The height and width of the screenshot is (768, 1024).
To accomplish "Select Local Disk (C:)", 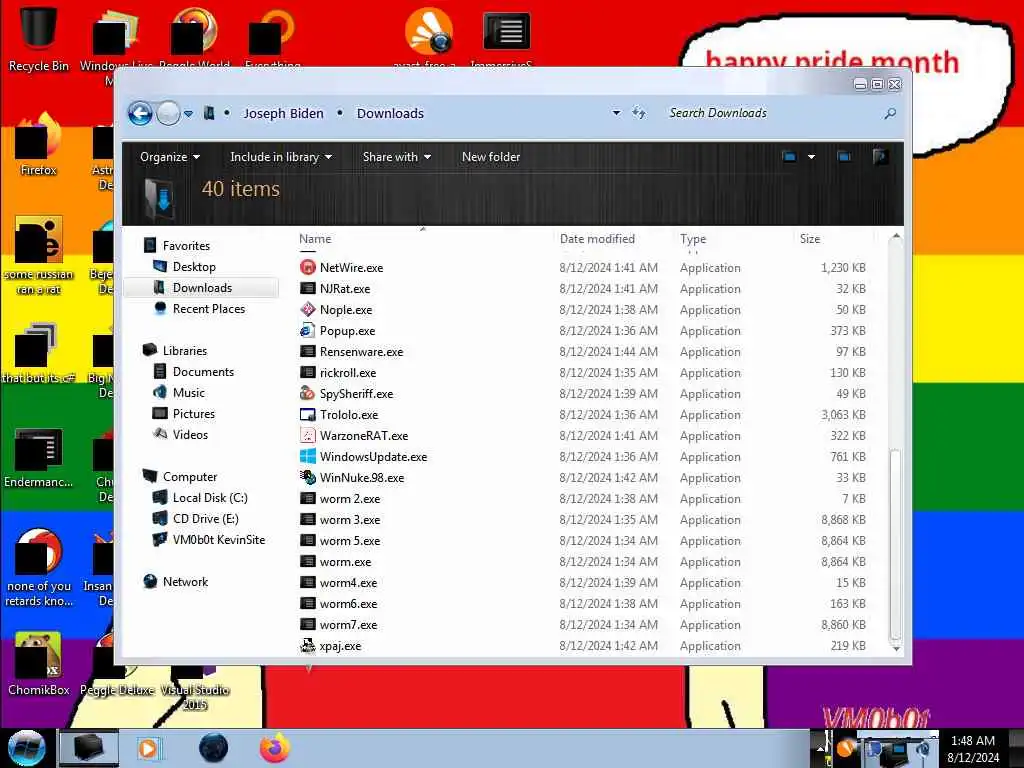I will click(210, 498).
